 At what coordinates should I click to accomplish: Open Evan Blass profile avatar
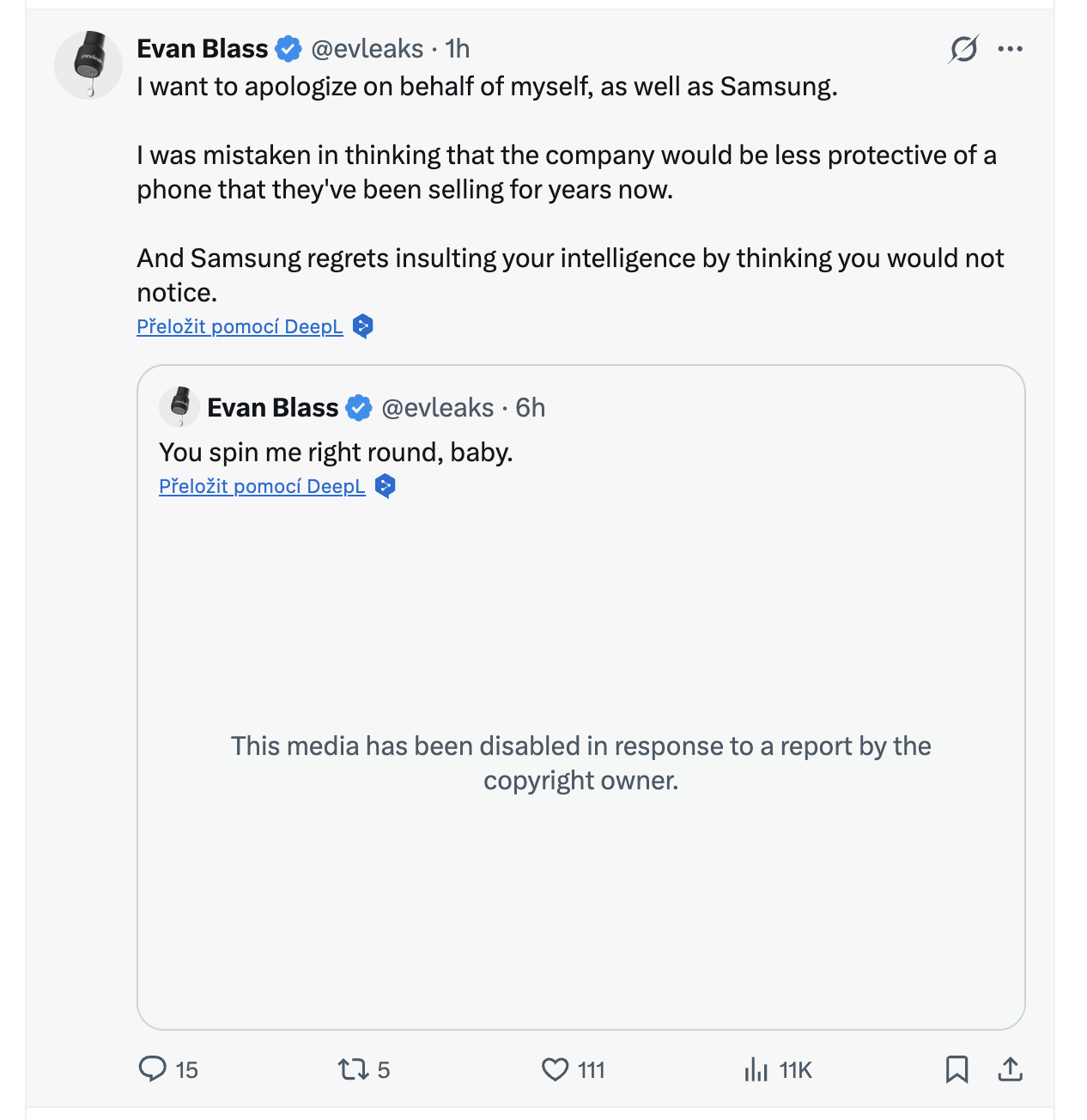point(88,65)
